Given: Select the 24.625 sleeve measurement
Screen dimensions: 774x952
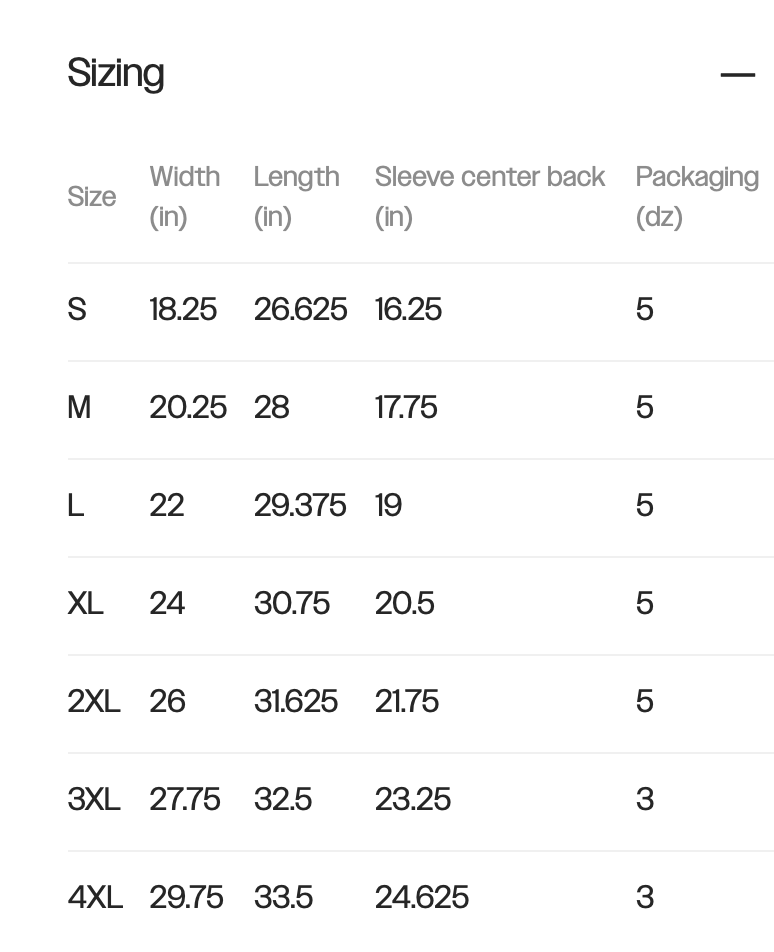Looking at the screenshot, I should (421, 898).
